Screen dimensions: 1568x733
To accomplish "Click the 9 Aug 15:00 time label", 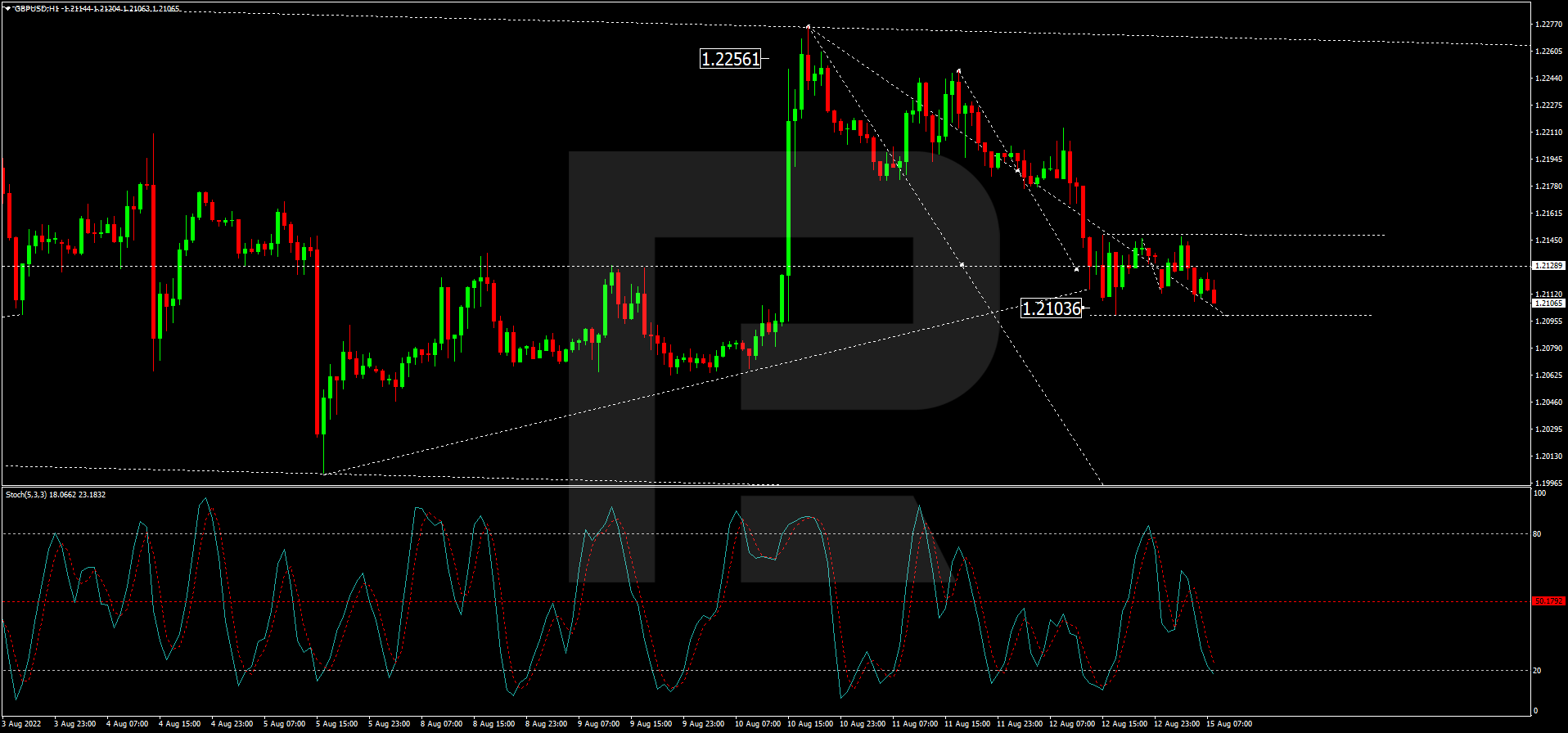I will (651, 724).
